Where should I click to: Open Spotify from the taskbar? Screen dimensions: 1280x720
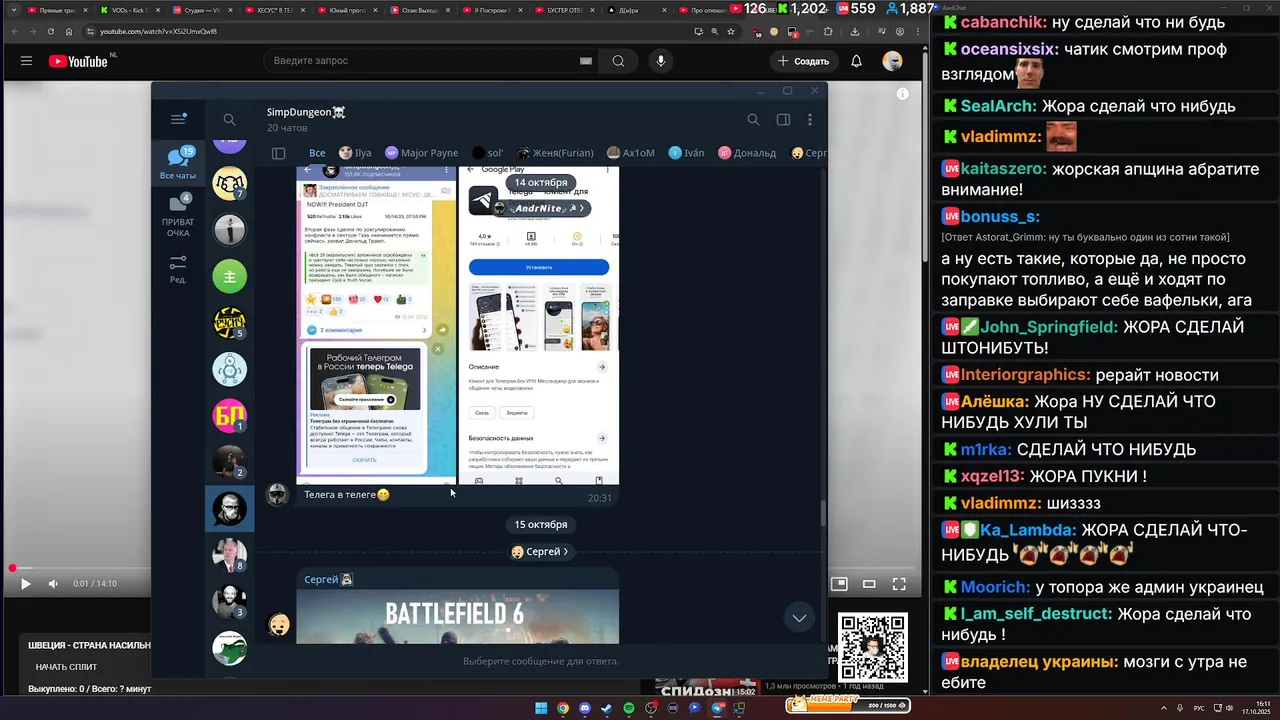point(629,708)
